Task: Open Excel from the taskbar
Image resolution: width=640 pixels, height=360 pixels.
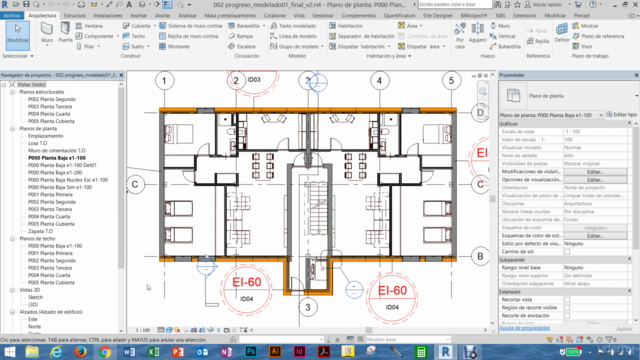Action: tap(153, 352)
